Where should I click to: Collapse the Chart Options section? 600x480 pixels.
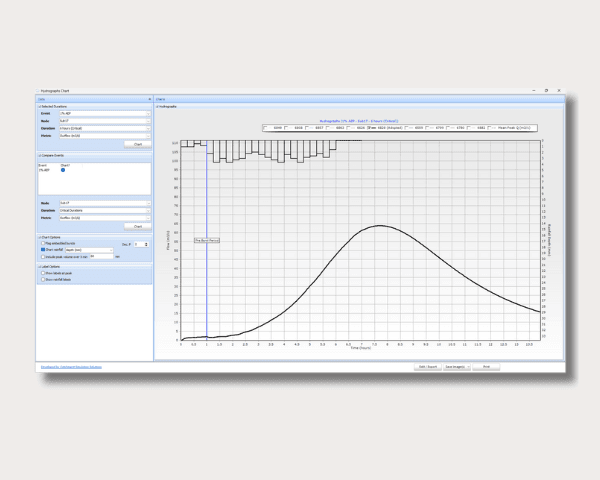[40, 237]
